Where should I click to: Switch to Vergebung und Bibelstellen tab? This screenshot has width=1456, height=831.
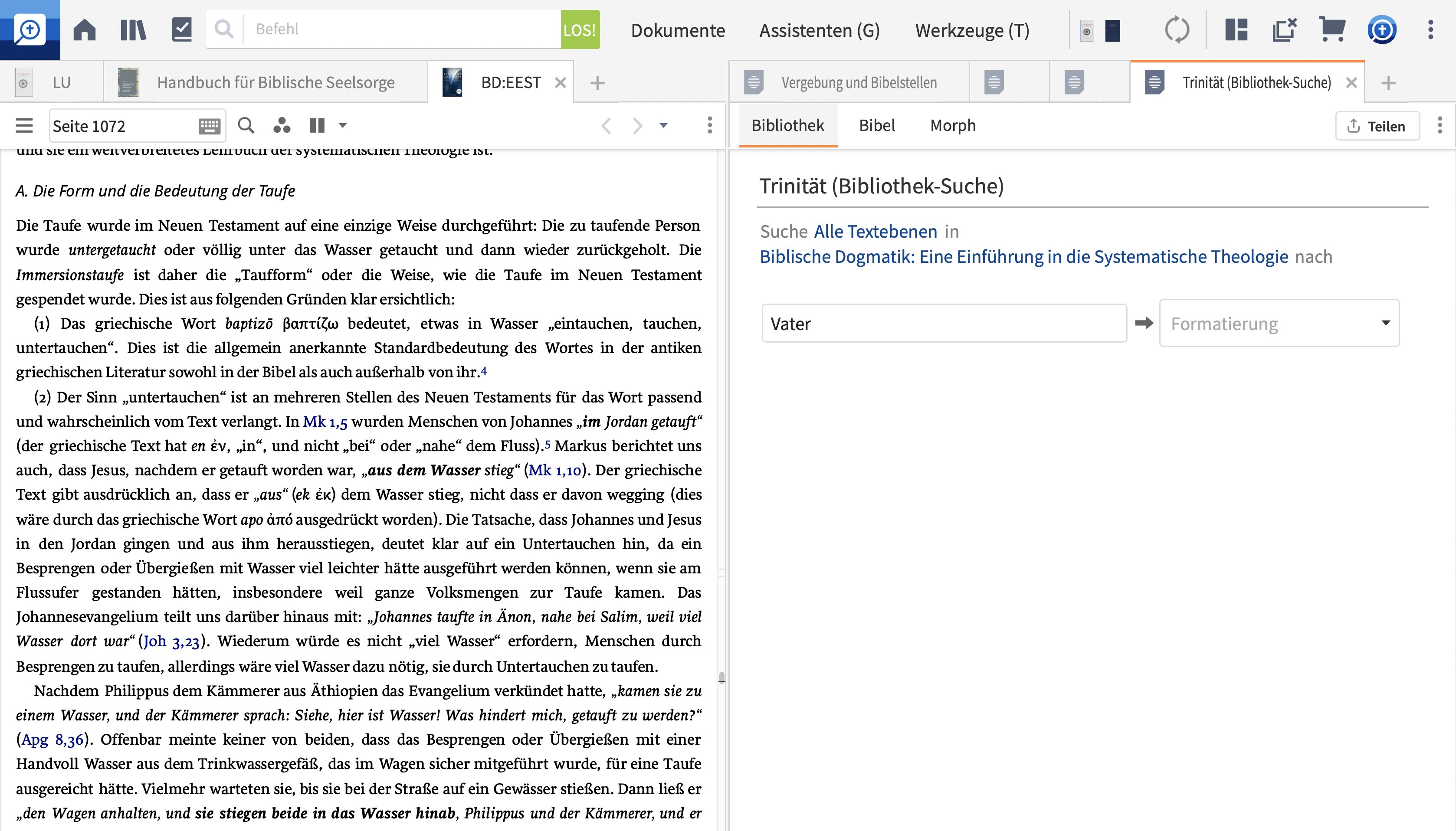pos(849,82)
